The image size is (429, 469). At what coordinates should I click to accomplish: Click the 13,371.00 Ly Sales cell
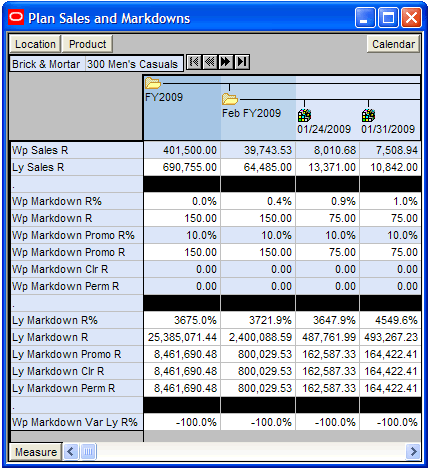pyautogui.click(x=327, y=167)
